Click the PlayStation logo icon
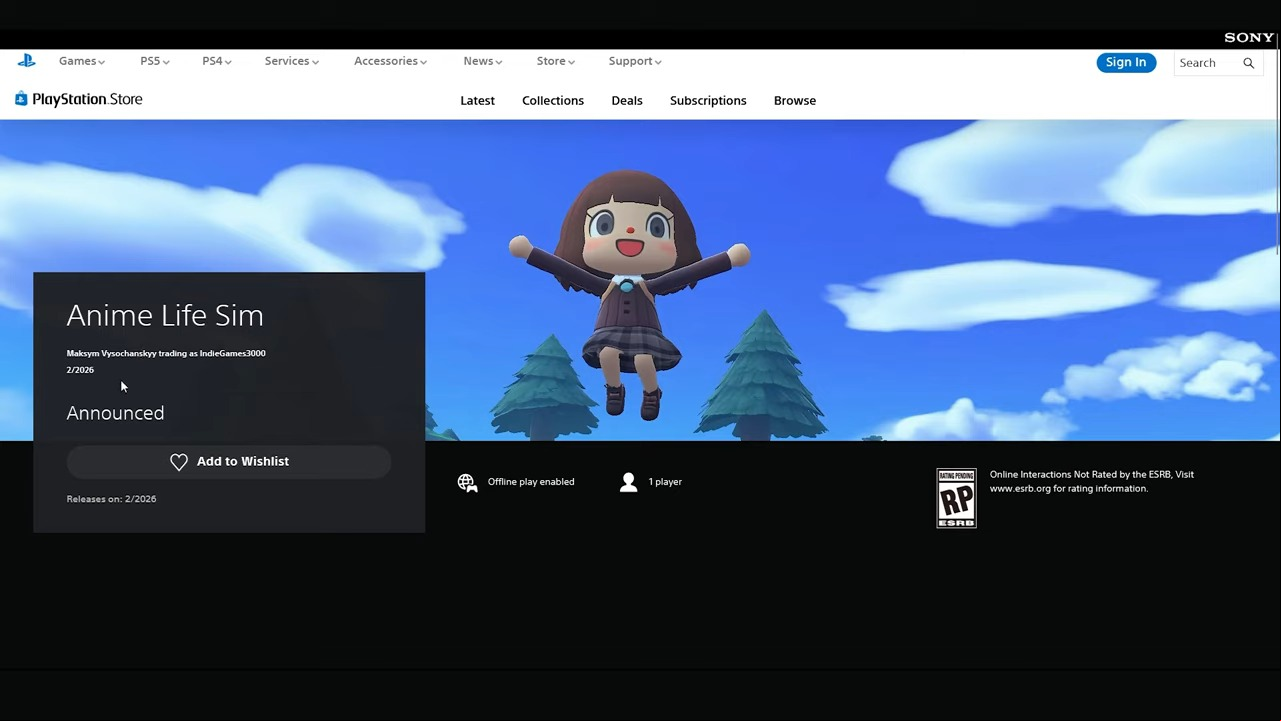The height and width of the screenshot is (721, 1281). [27, 61]
